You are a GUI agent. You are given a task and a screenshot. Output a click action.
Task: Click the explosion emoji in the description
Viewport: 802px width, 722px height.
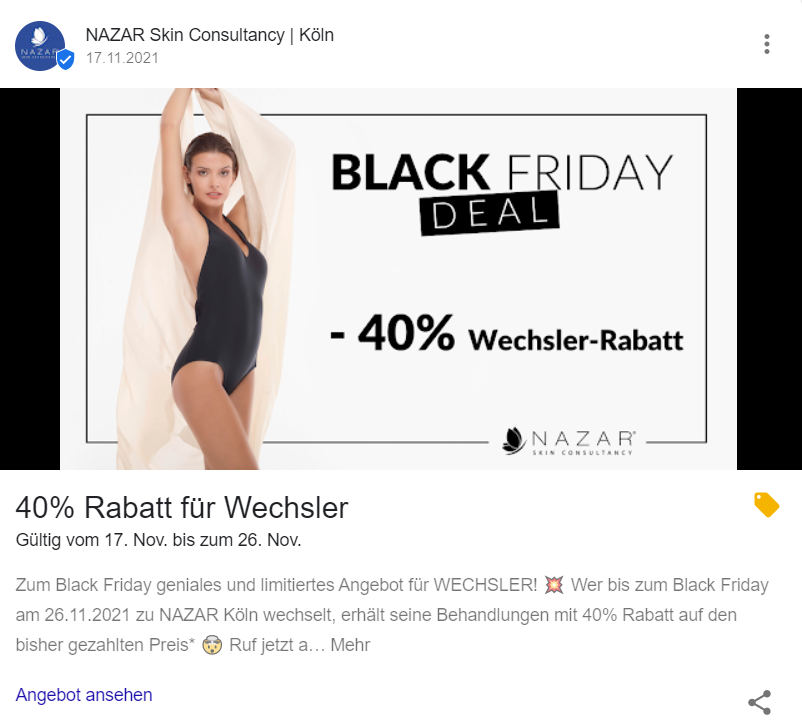tap(554, 585)
